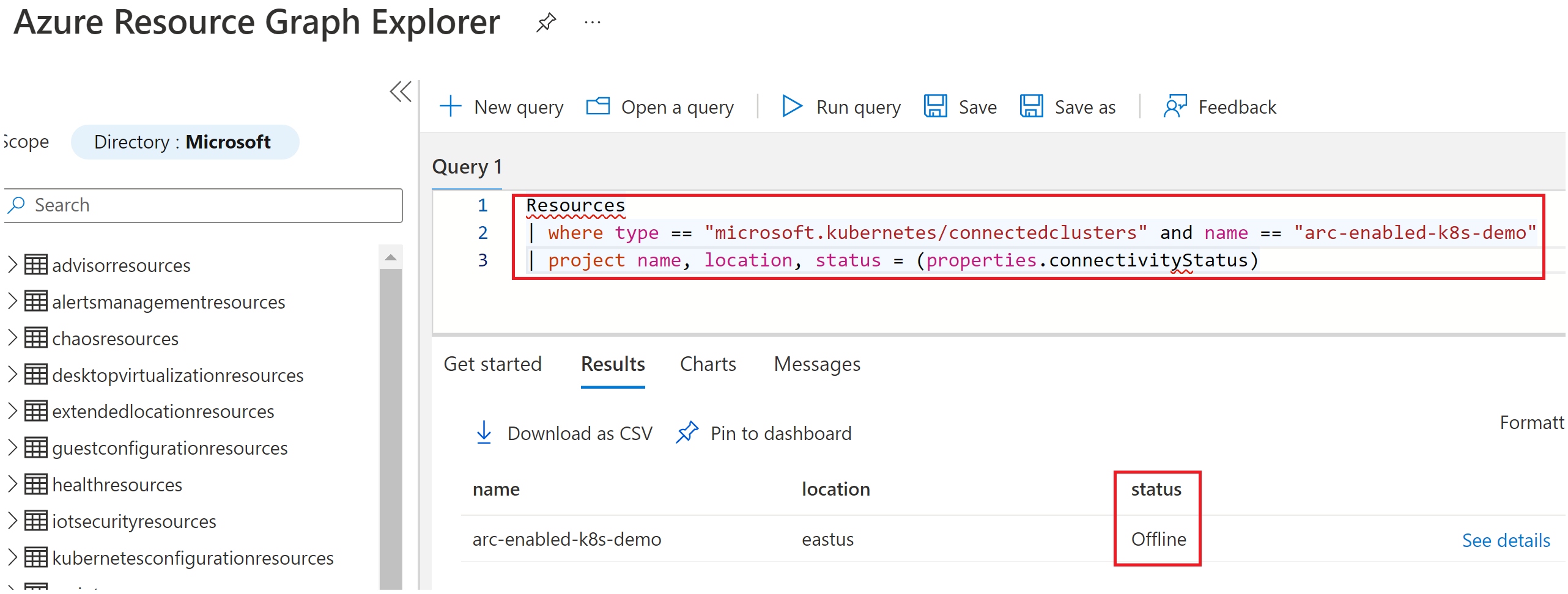This screenshot has width=1568, height=594.
Task: Click the Open a query folder icon
Action: [x=598, y=106]
